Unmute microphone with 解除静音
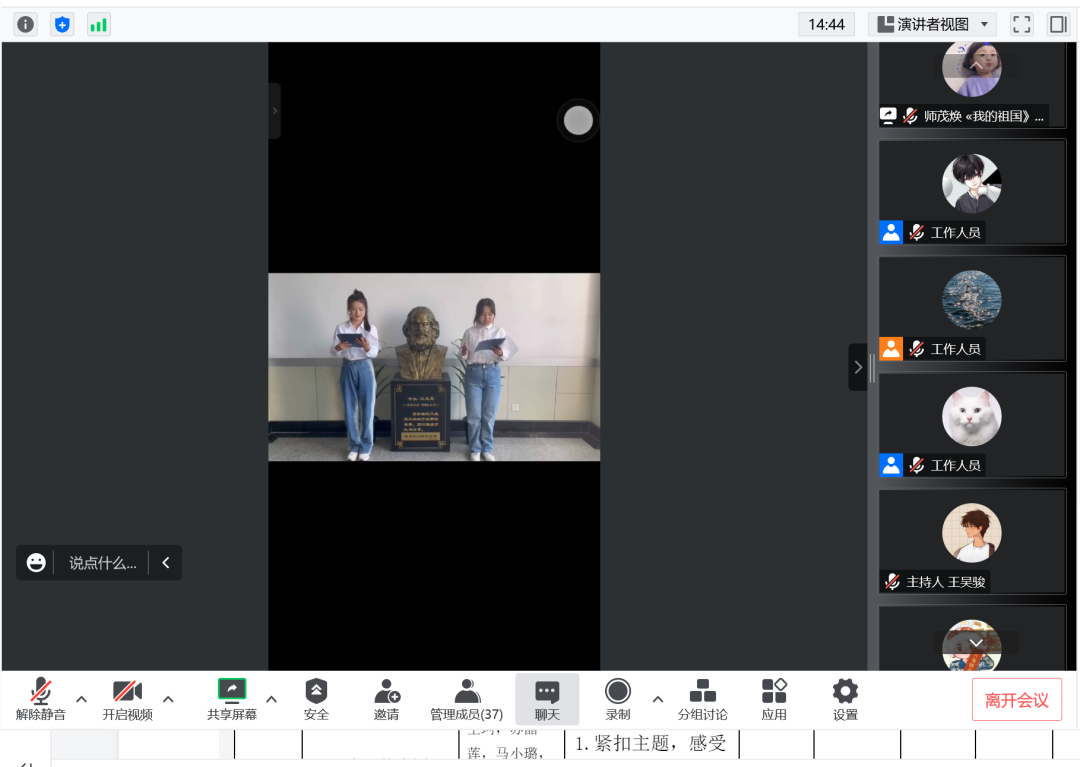Viewport: 1080px width, 767px height. point(41,699)
